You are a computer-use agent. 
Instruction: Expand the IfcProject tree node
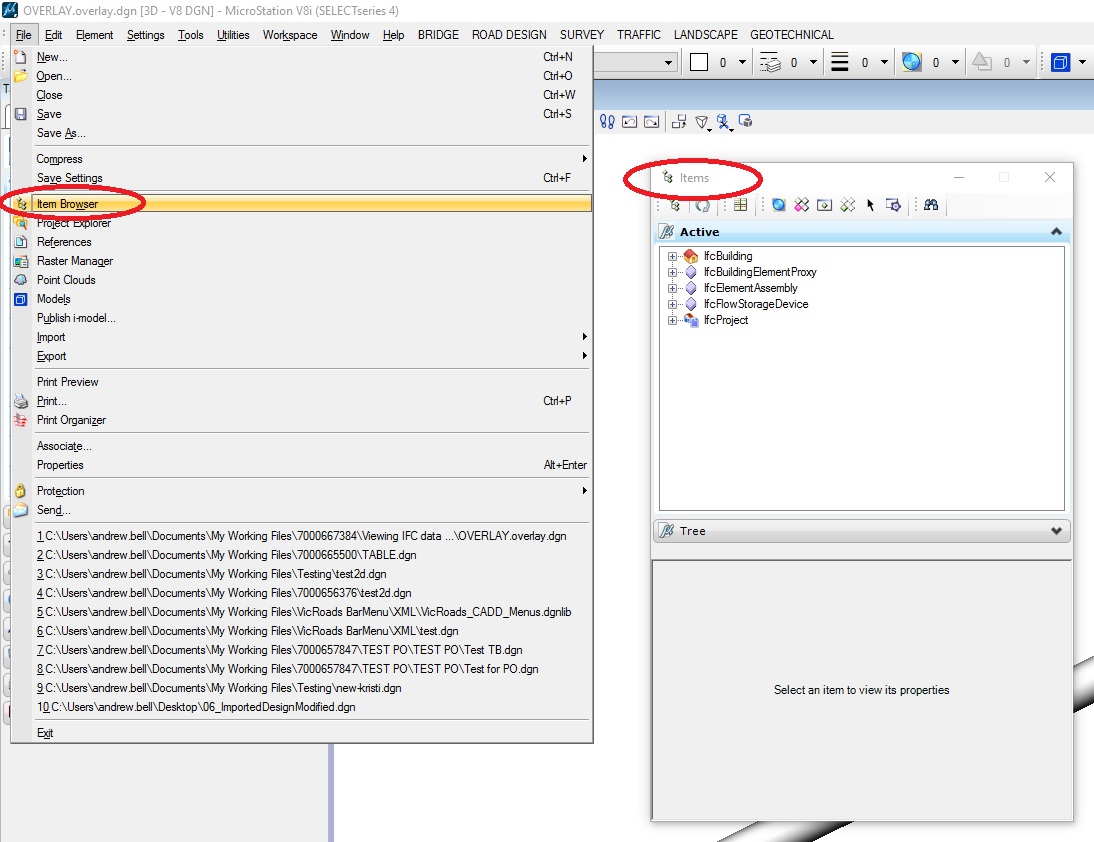tap(672, 320)
